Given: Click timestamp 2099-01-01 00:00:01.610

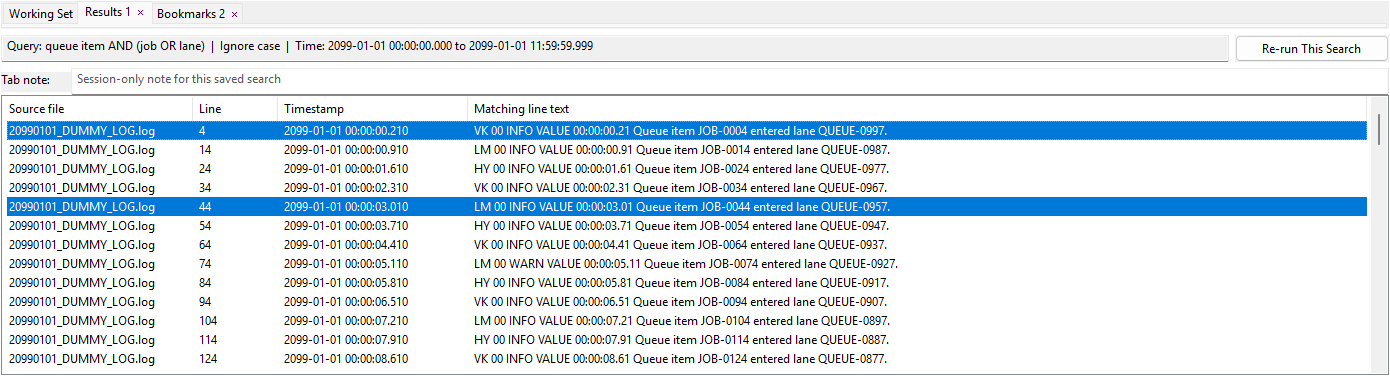Looking at the screenshot, I should click(346, 169).
